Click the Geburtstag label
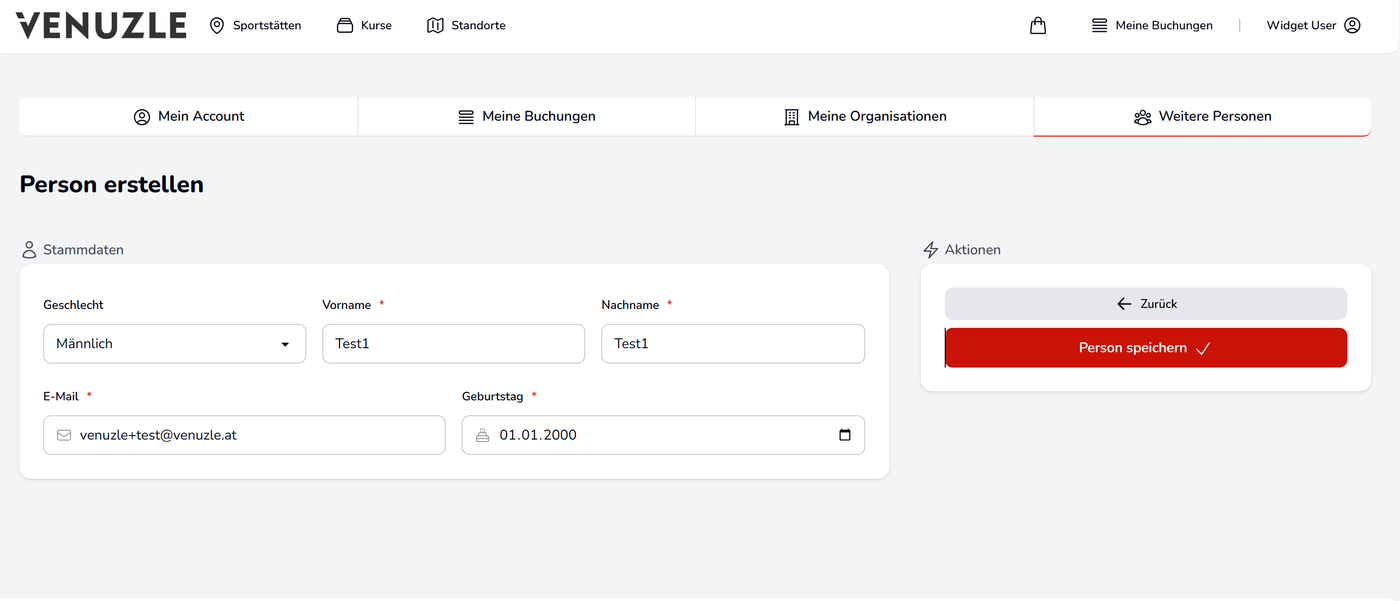The image size is (1400, 601). [x=492, y=397]
